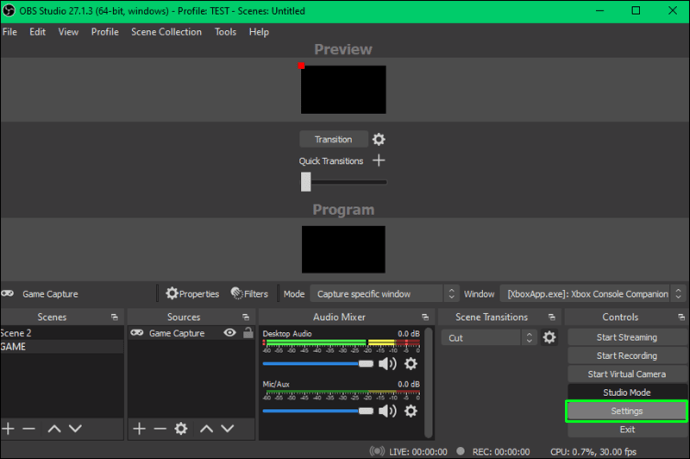Click the Program video canvas
Screen dimensions: 690x459
[343, 249]
